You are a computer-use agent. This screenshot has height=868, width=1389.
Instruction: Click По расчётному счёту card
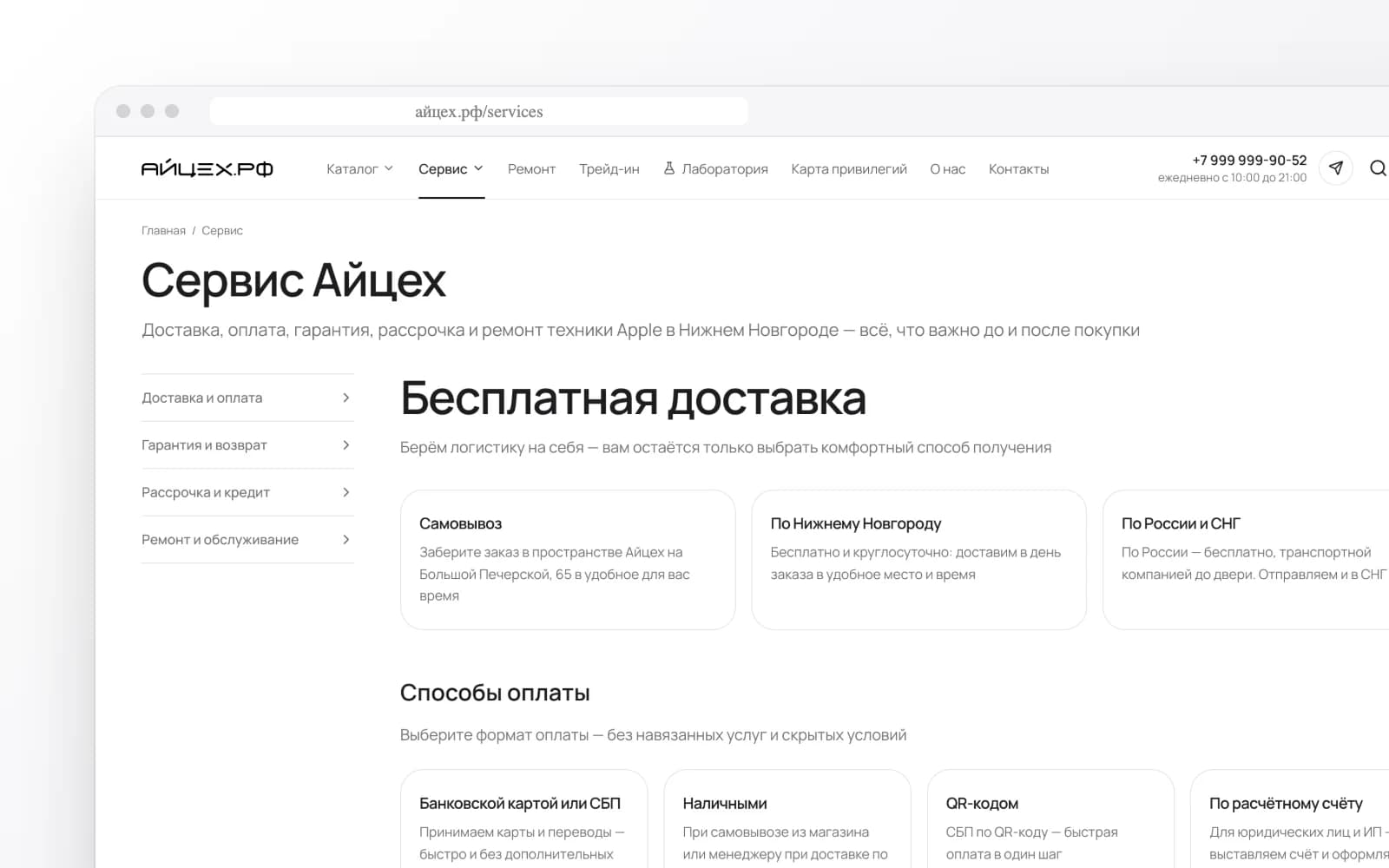click(1290, 819)
